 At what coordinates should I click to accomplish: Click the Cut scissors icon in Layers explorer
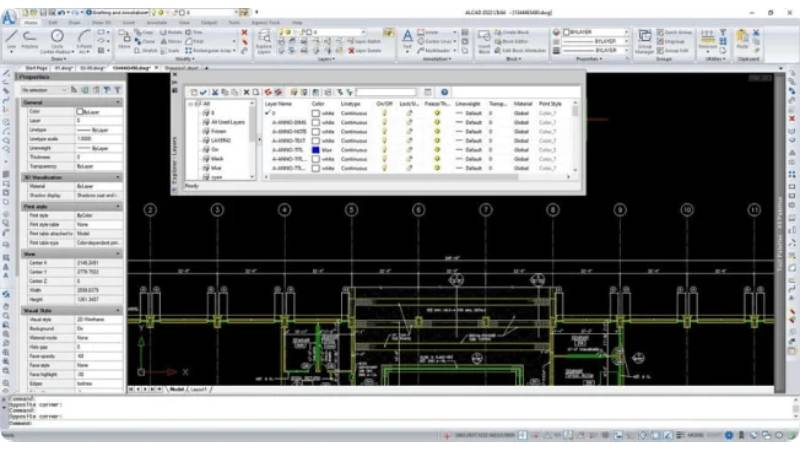215,92
